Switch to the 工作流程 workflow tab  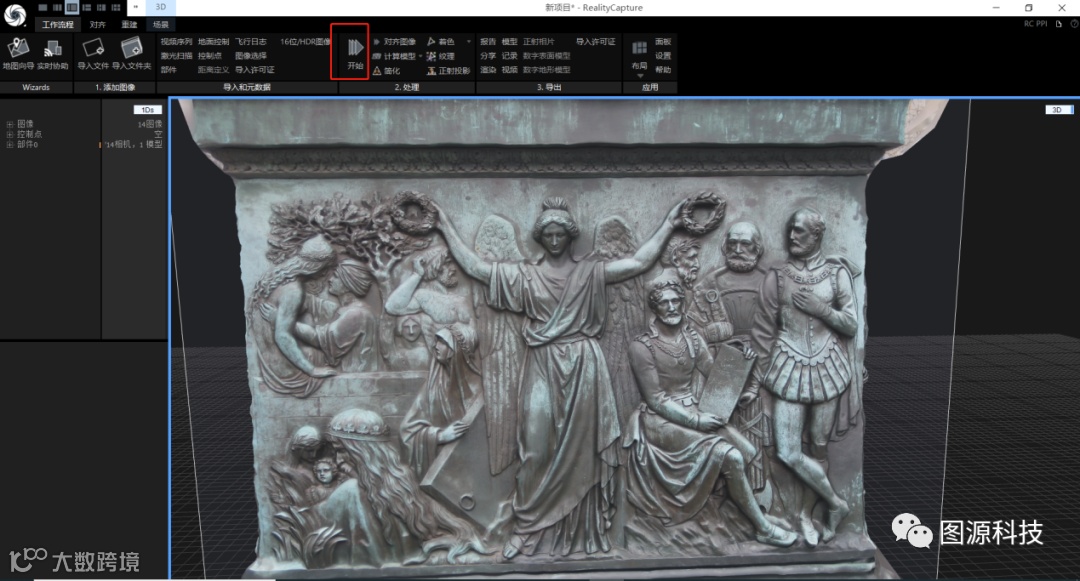[x=58, y=25]
